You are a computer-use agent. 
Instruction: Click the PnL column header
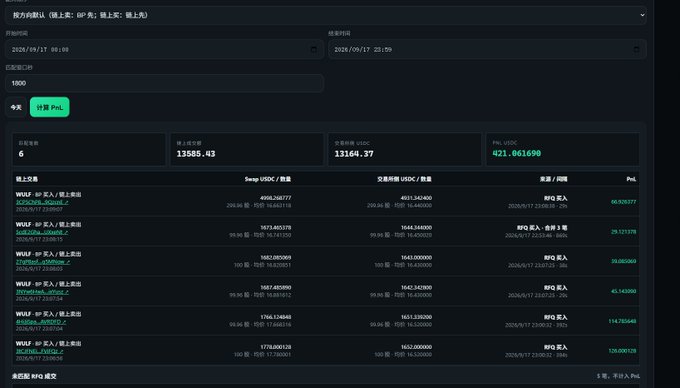point(631,179)
